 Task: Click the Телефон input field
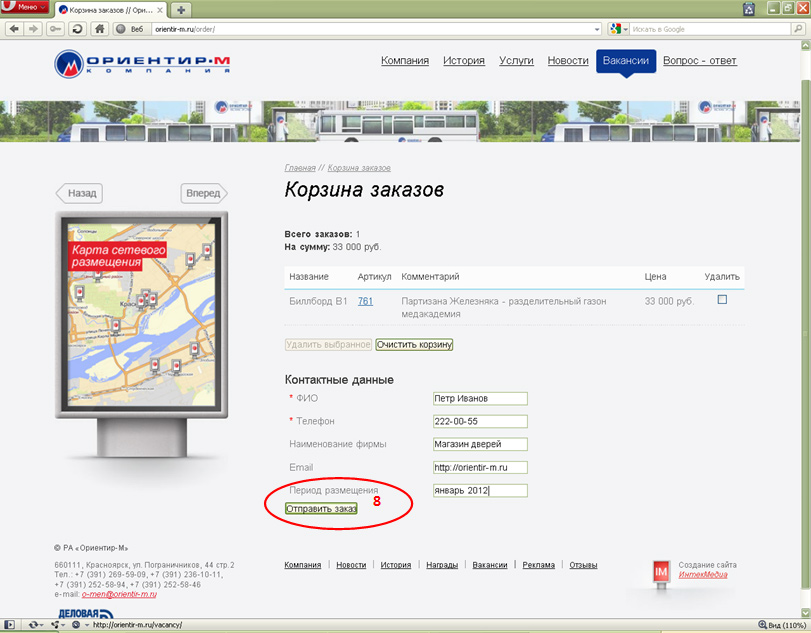[479, 421]
